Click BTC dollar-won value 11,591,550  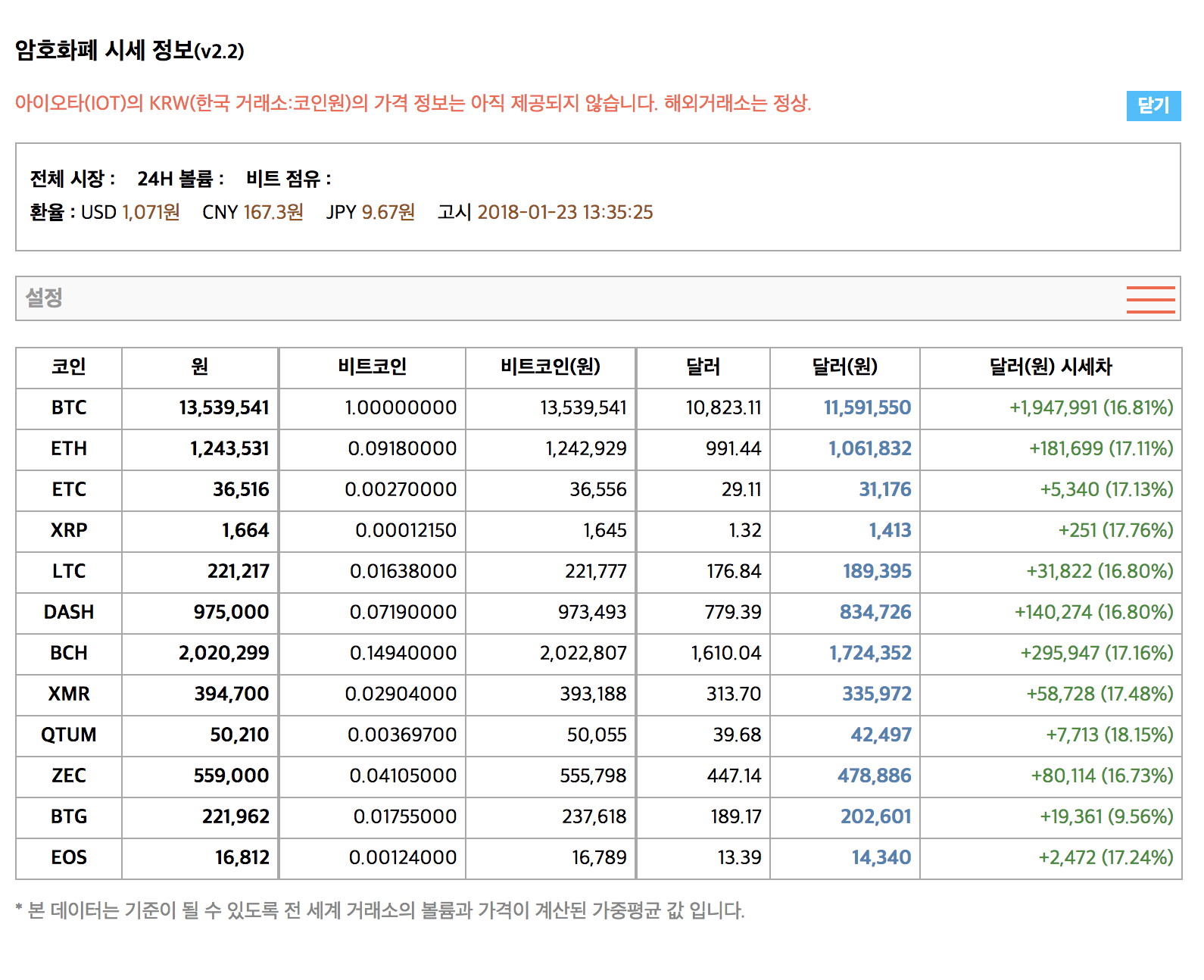[x=868, y=408]
